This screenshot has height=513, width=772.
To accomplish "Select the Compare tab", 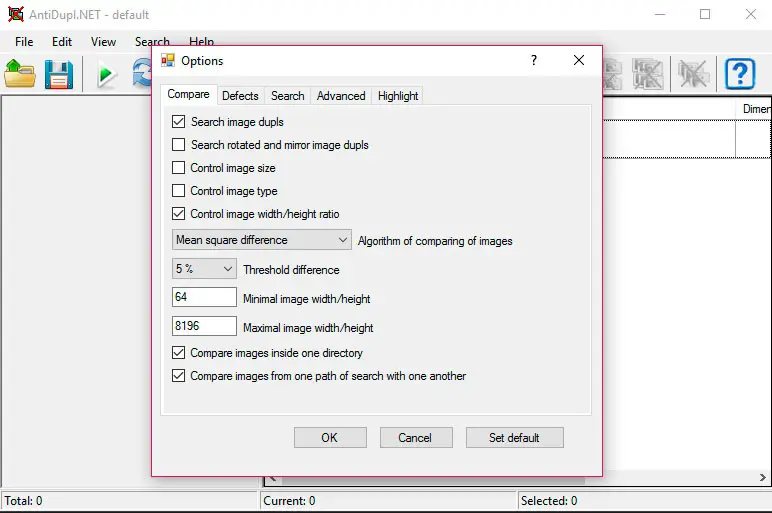I will (x=189, y=94).
